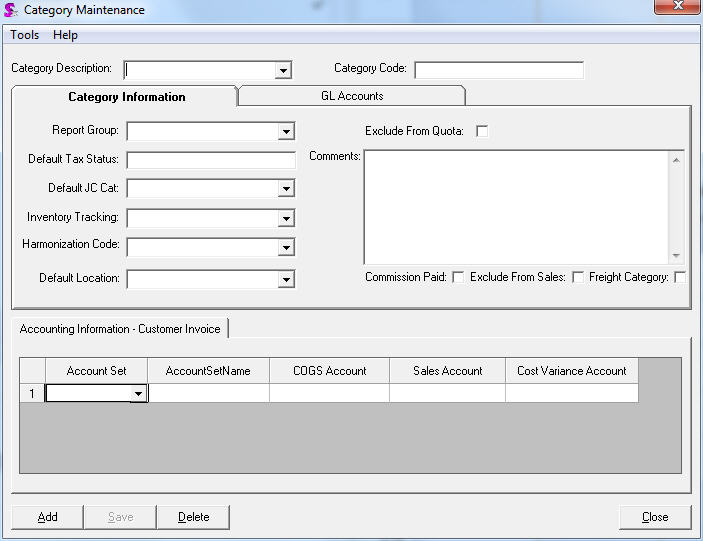
Task: Expand the Harmonization Code dropdown
Action: click(x=286, y=247)
